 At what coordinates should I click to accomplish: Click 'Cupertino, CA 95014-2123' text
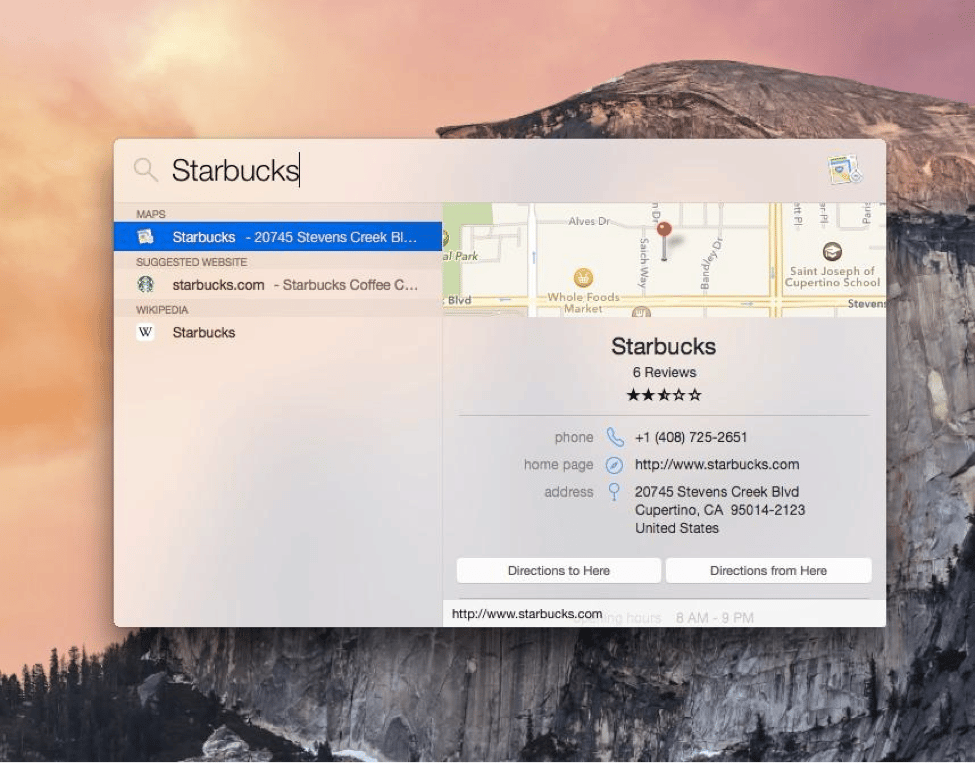[719, 510]
